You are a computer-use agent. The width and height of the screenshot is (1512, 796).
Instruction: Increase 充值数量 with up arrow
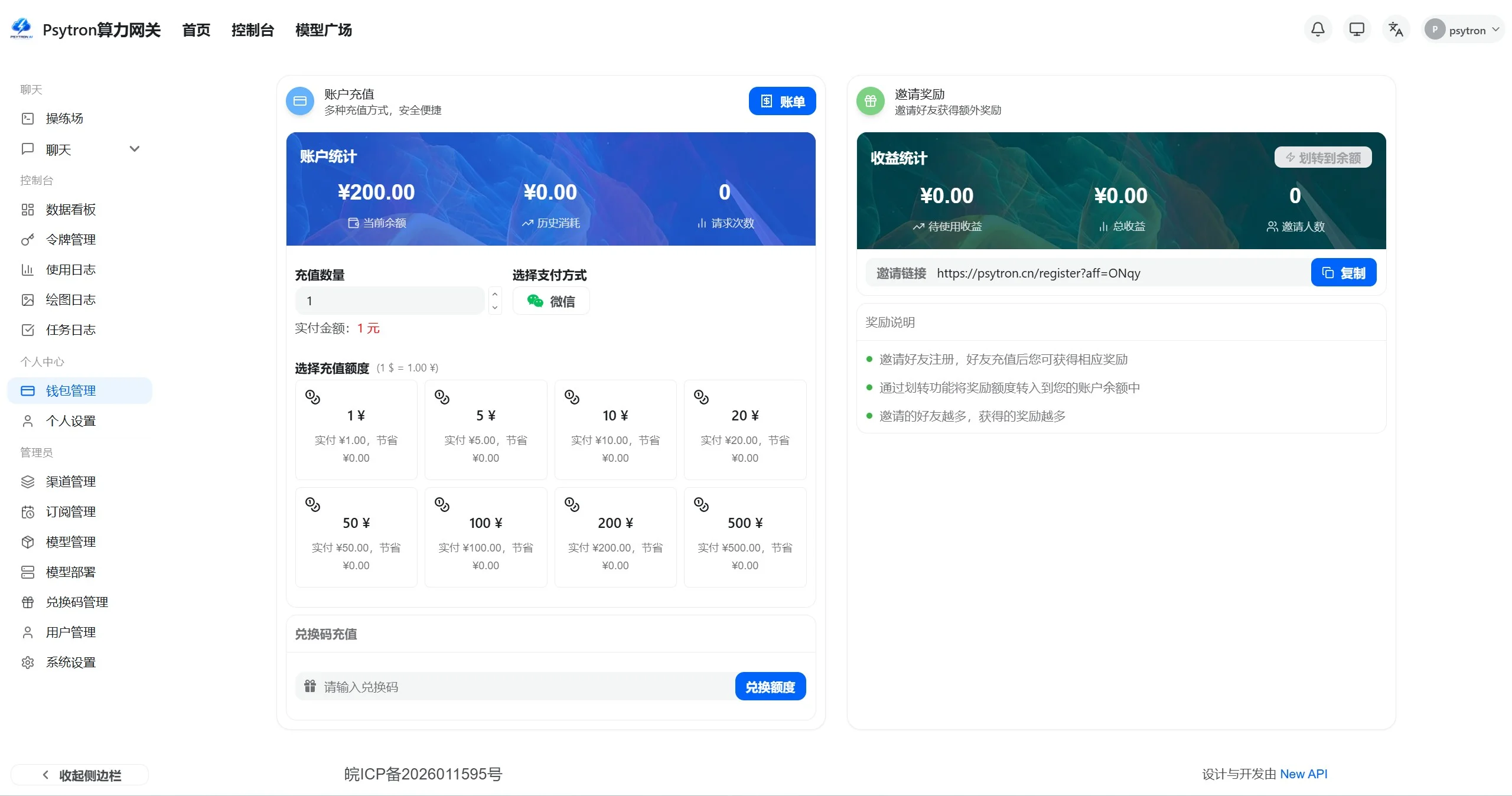tap(495, 294)
